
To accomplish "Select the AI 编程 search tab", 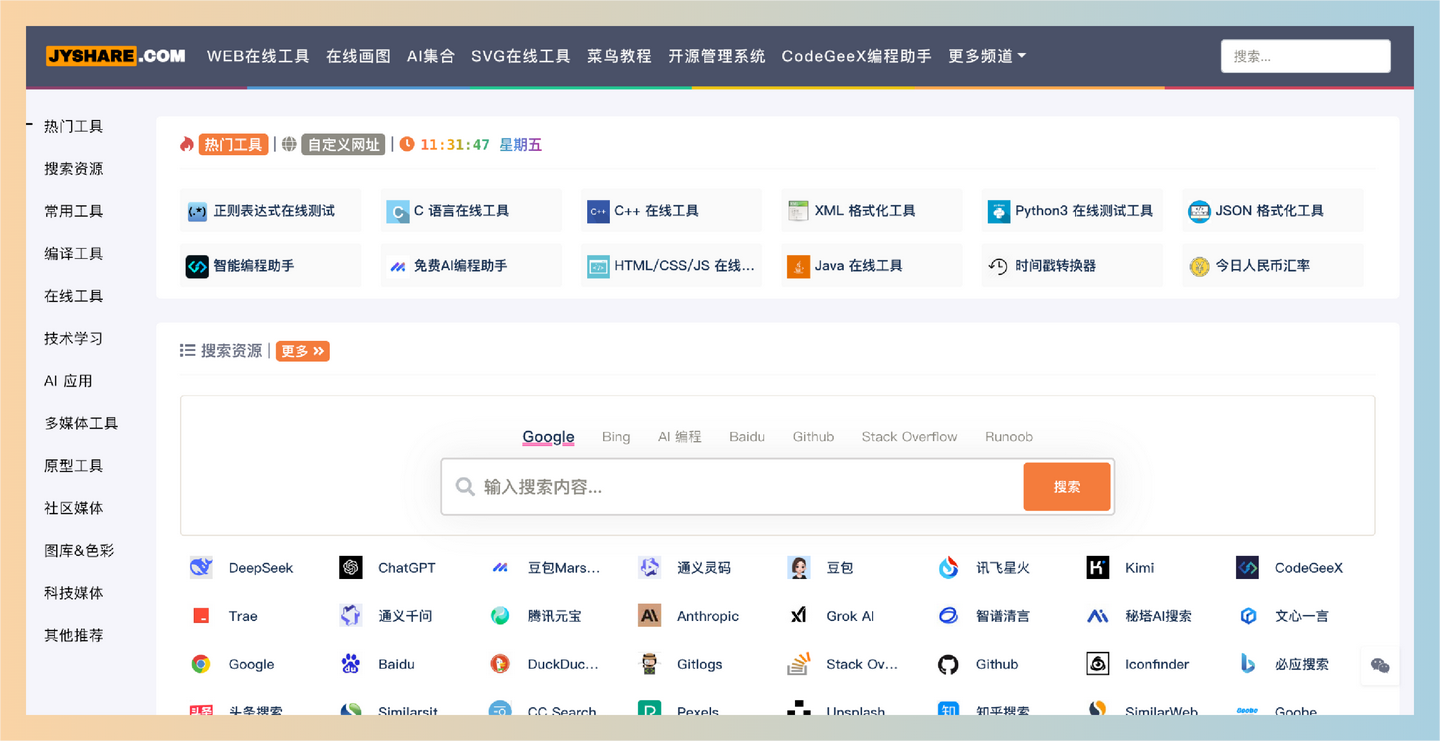I will pos(680,437).
